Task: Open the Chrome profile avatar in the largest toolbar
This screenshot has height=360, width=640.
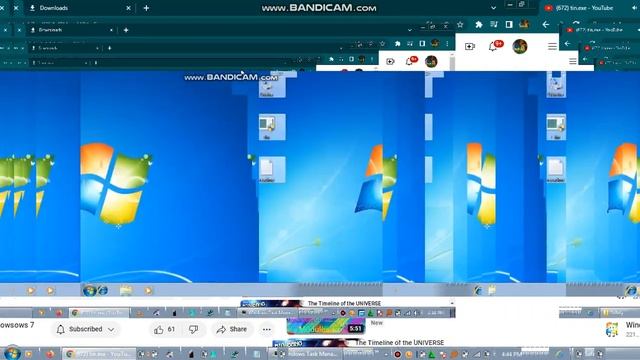Action: [x=524, y=24]
